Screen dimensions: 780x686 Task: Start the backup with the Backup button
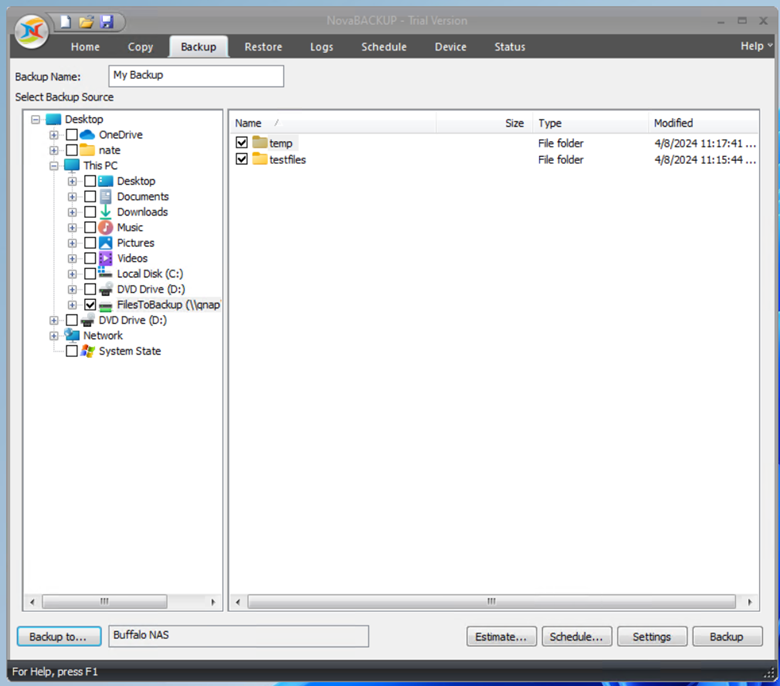[x=727, y=636]
